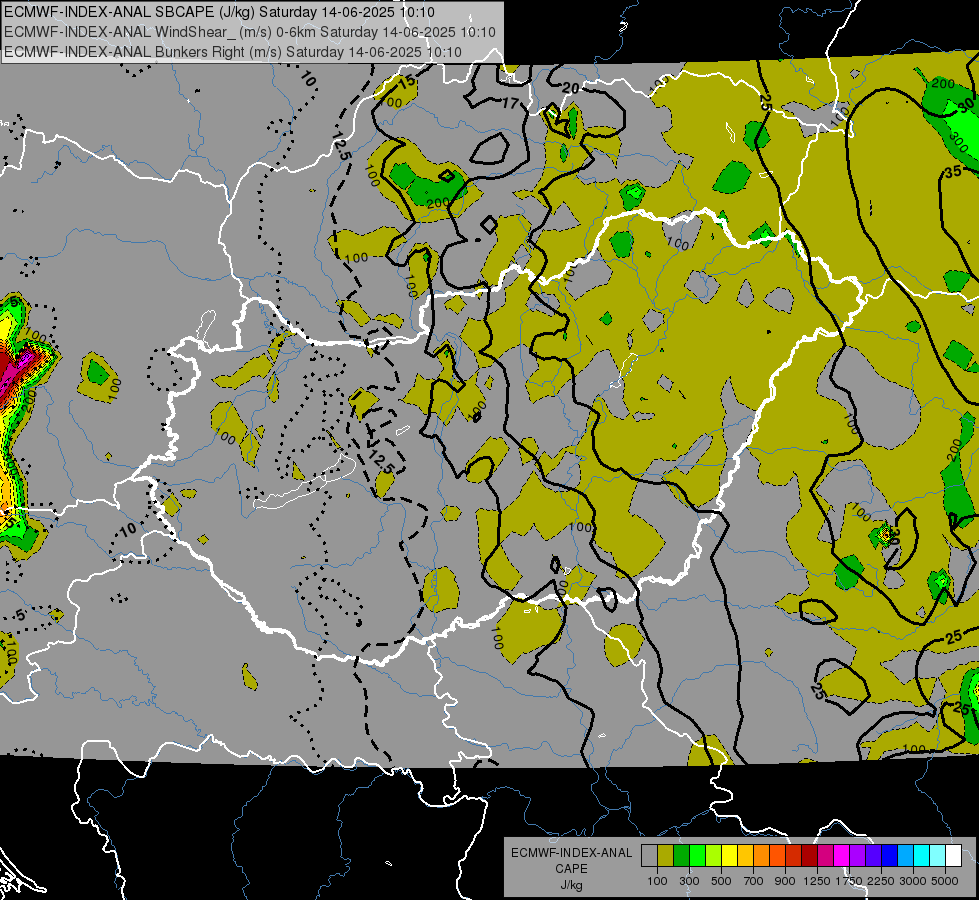Click the legend label 100
Viewport: 979px width, 900px height.
click(657, 881)
